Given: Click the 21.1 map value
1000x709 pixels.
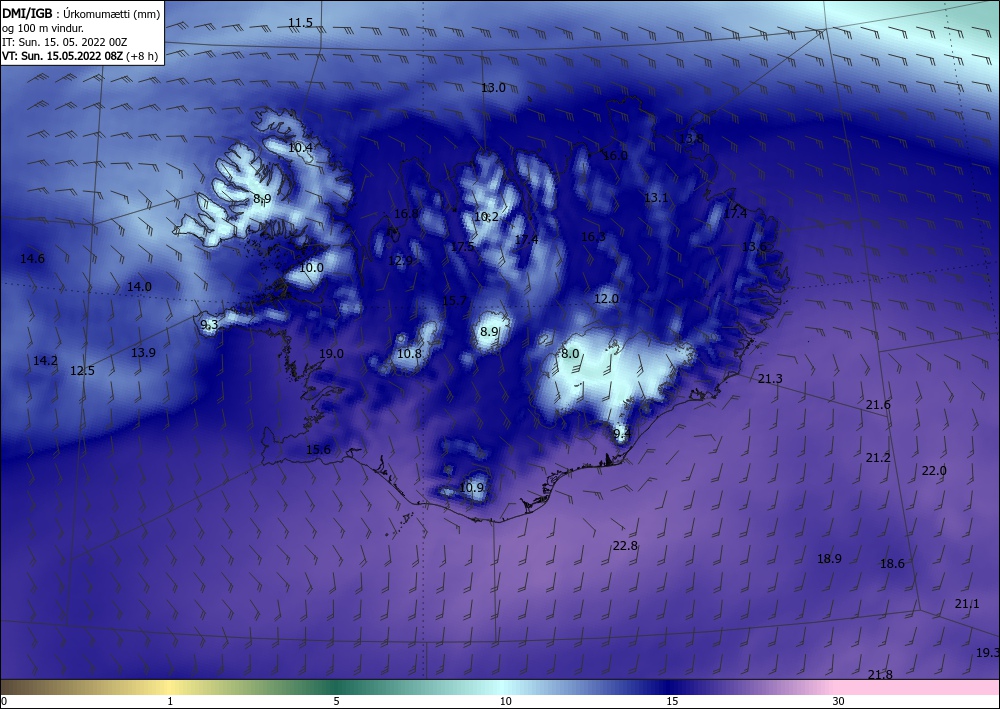Looking at the screenshot, I should click(x=967, y=604).
